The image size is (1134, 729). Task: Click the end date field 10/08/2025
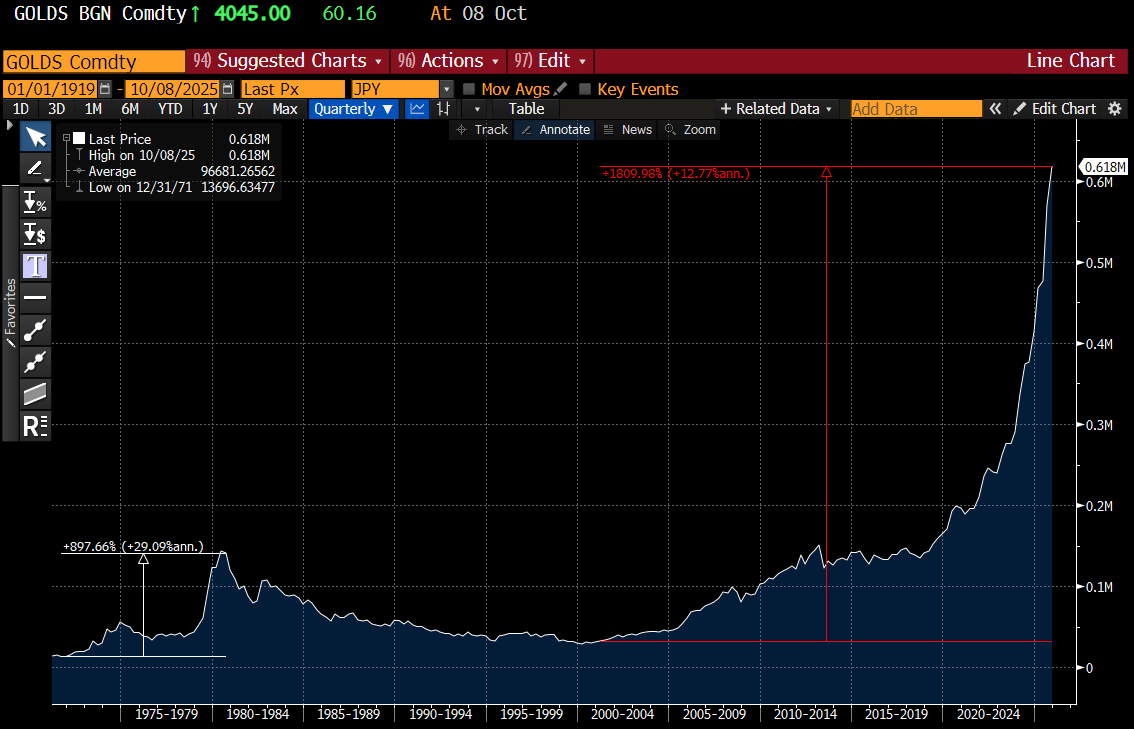173,89
